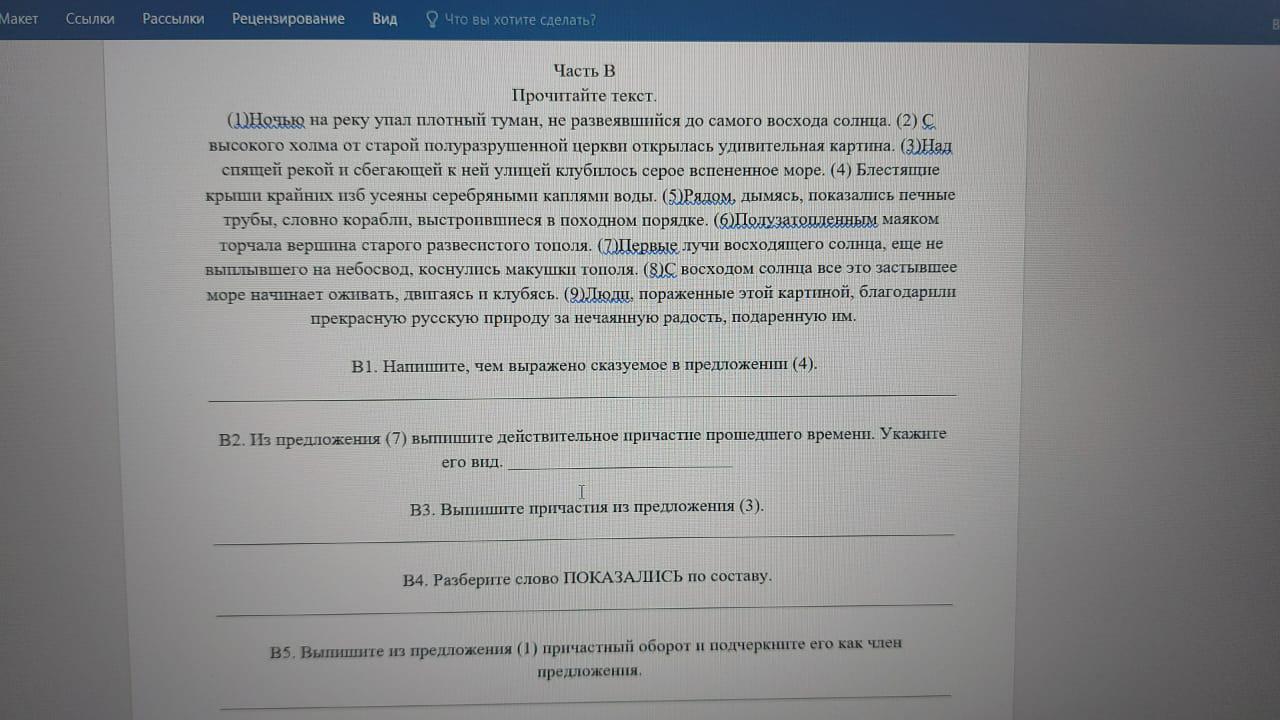Click the word "(9)Люди" in the passage
1280x720 pixels.
[x=599, y=293]
